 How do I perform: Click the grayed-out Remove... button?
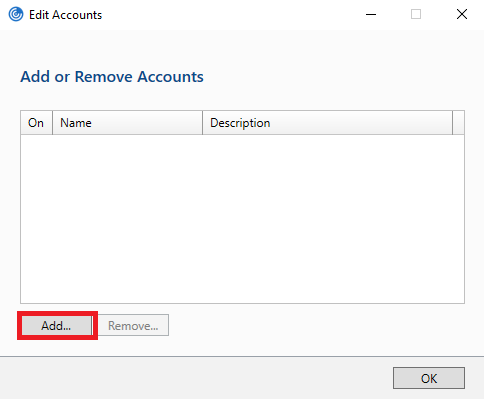(x=133, y=325)
